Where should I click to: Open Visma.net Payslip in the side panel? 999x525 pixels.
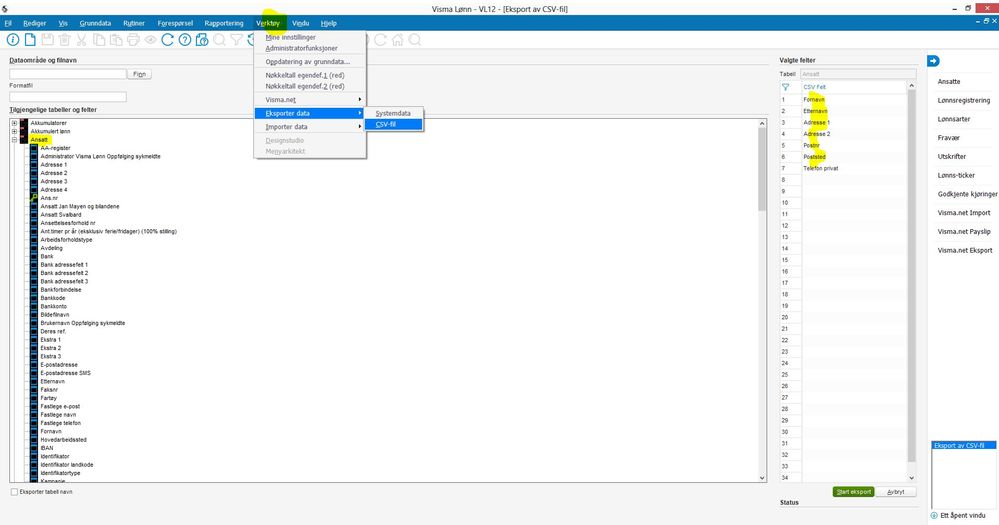(x=964, y=231)
